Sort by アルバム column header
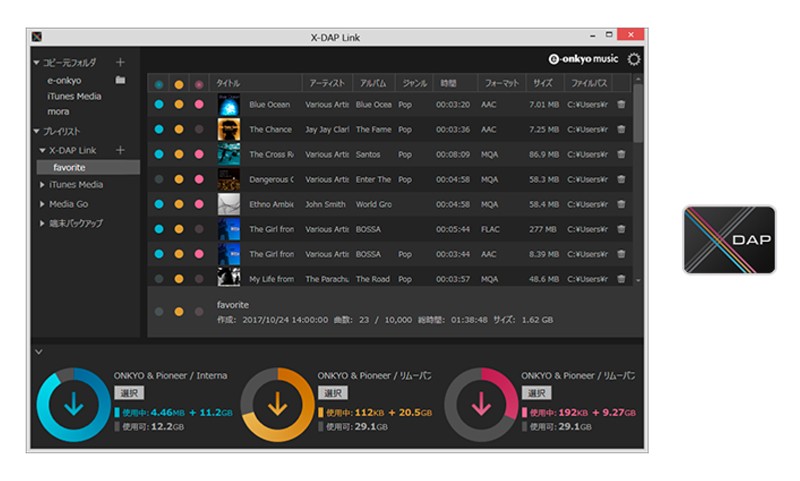This screenshot has height=481, width=800. click(373, 83)
